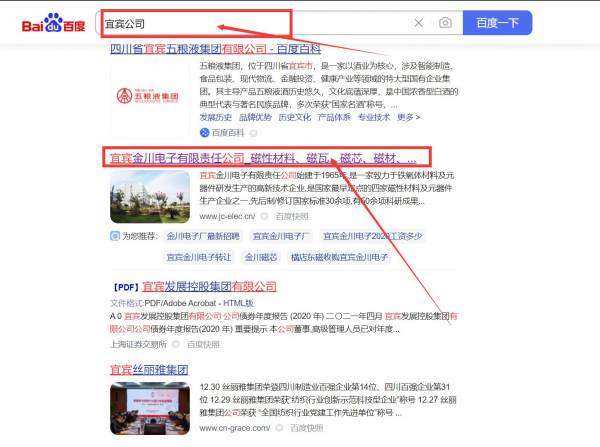Click Baidu Baike paw source icon
The height and width of the screenshot is (447, 600).
coord(204,132)
